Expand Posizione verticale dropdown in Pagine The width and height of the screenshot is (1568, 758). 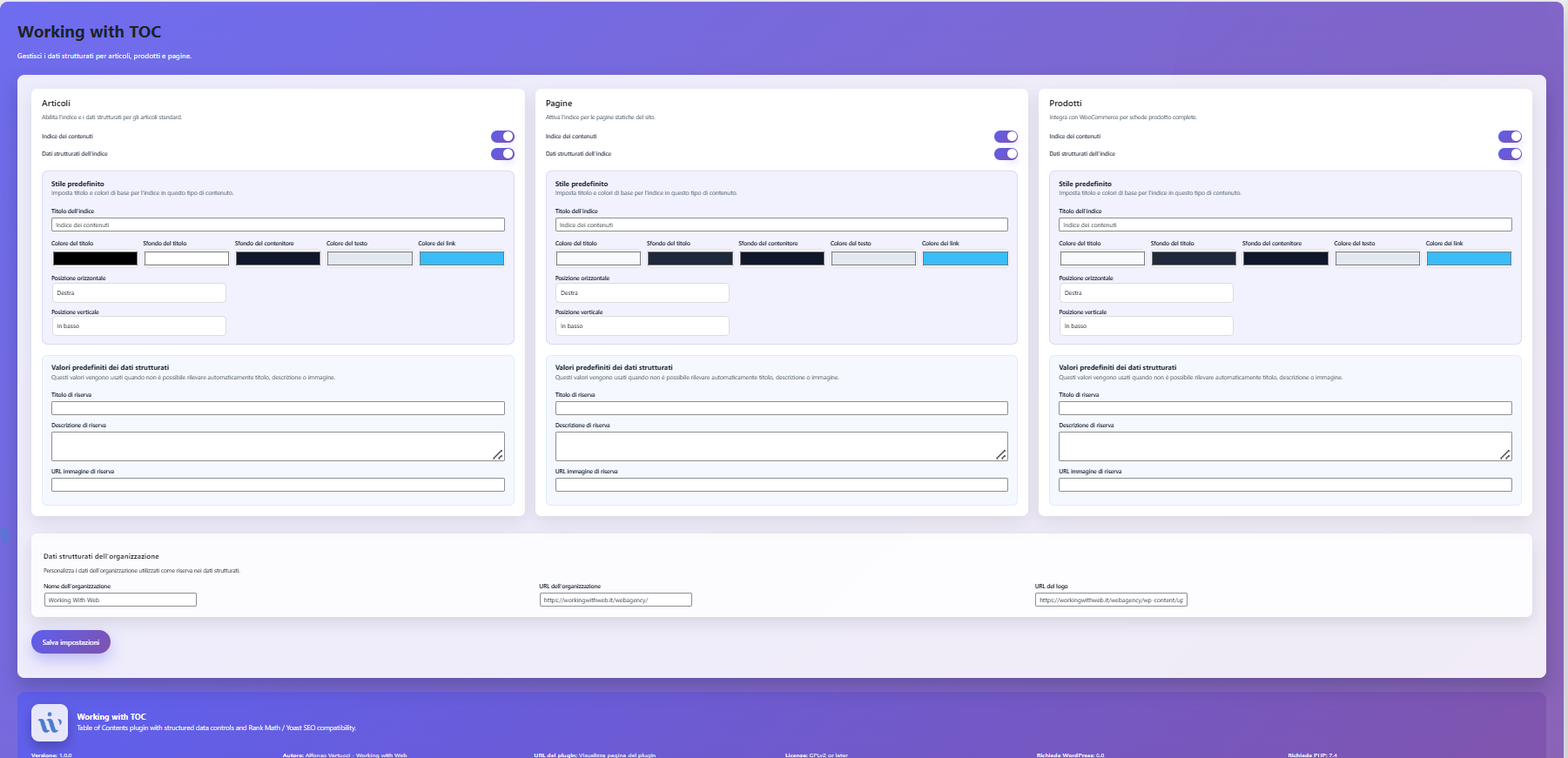[643, 326]
